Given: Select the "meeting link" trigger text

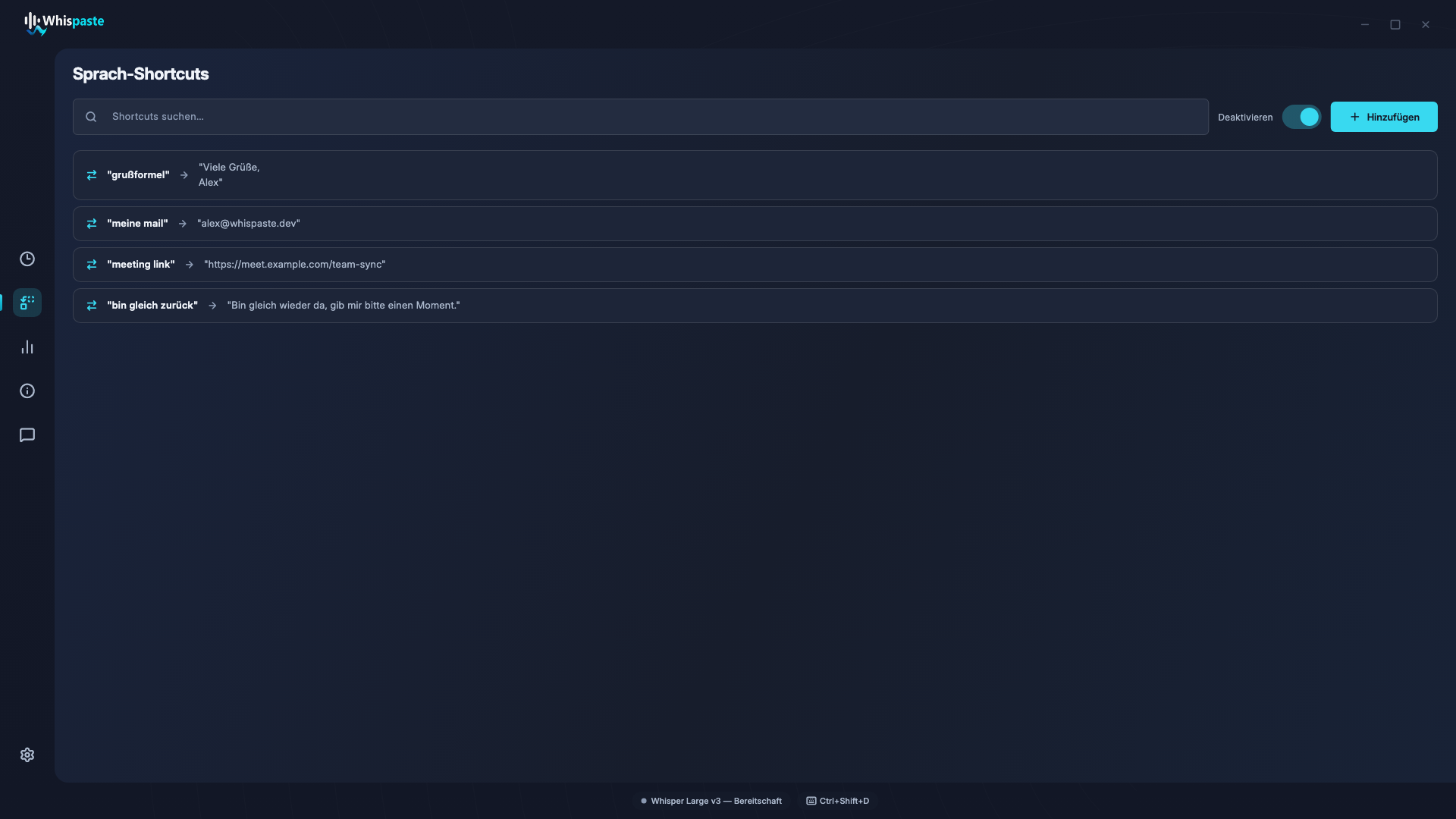Looking at the screenshot, I should click(x=141, y=265).
